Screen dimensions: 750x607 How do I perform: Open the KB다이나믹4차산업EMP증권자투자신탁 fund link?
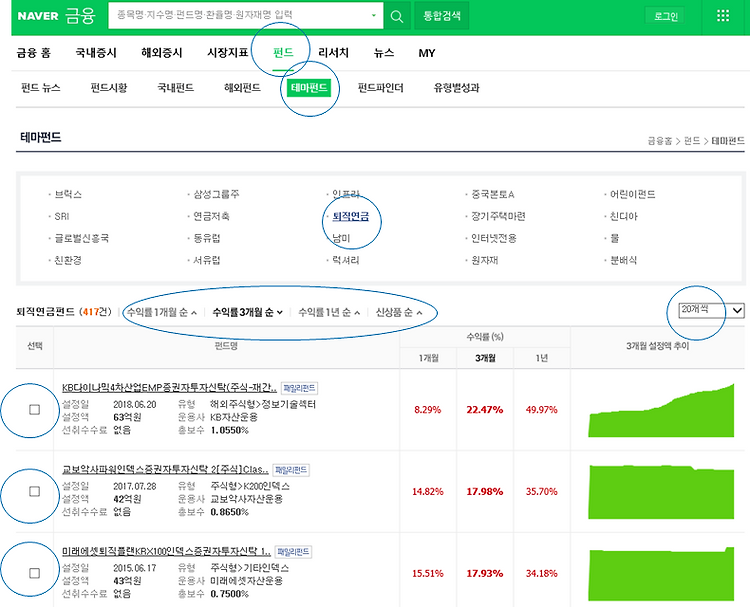click(169, 388)
